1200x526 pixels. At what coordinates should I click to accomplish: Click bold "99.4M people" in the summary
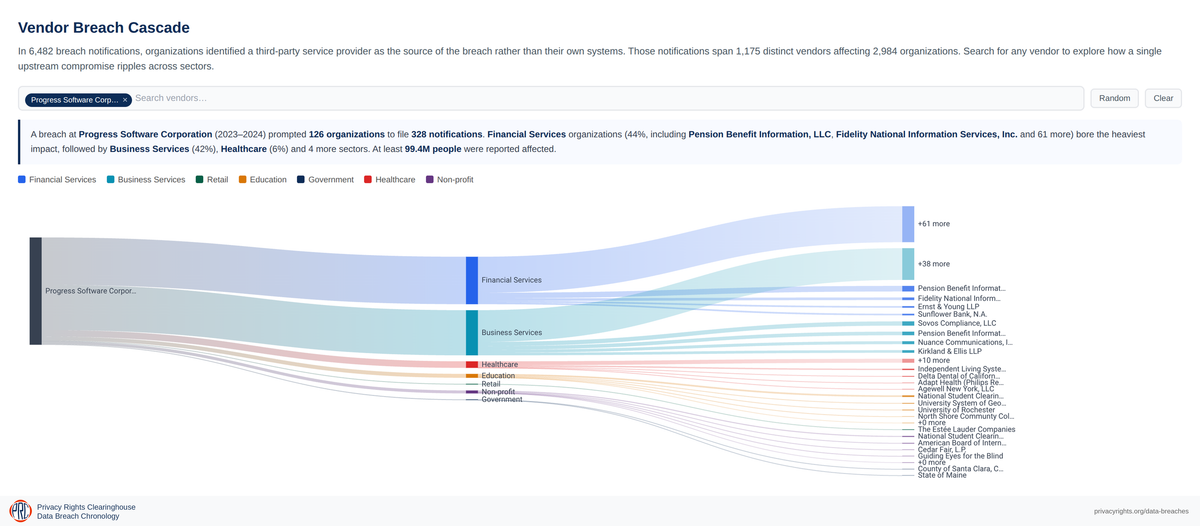pyautogui.click(x=432, y=148)
